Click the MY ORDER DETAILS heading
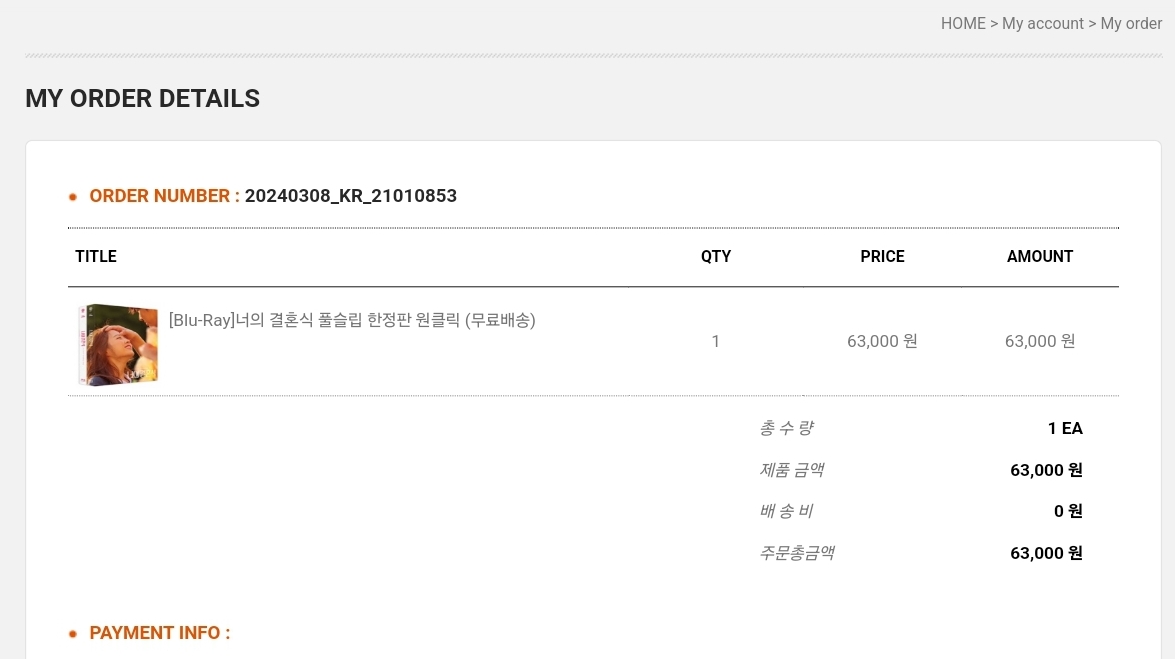 pyautogui.click(x=142, y=99)
